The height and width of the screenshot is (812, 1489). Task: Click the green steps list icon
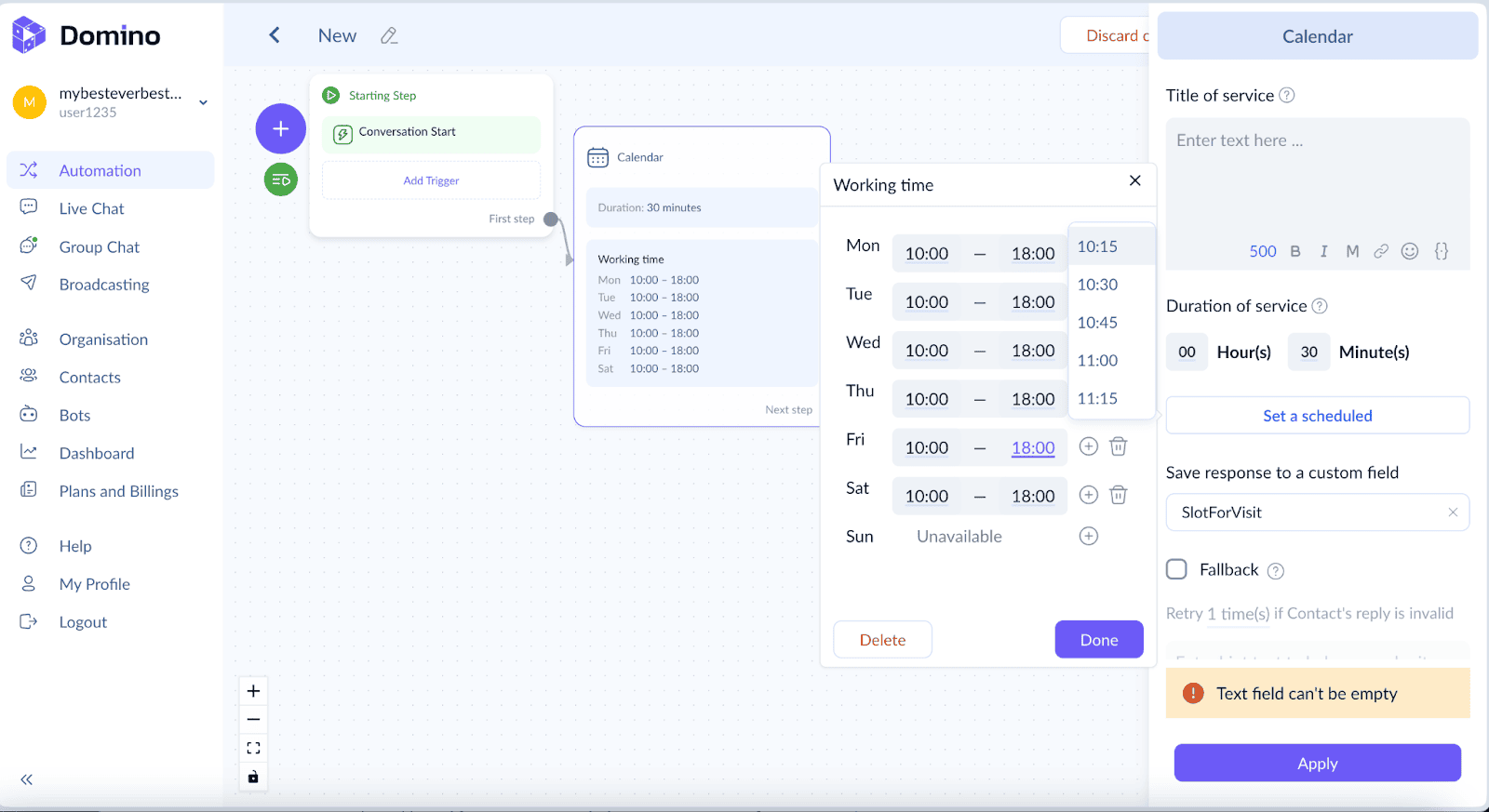281,180
